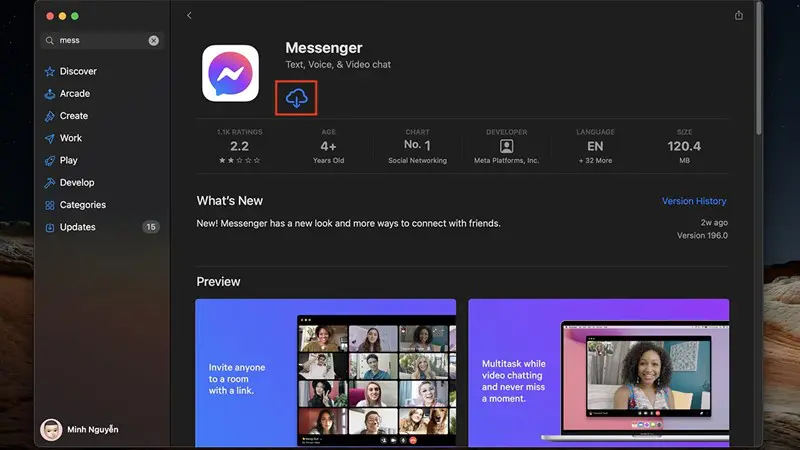Open the Develop section
800x450 pixels.
coord(76,183)
